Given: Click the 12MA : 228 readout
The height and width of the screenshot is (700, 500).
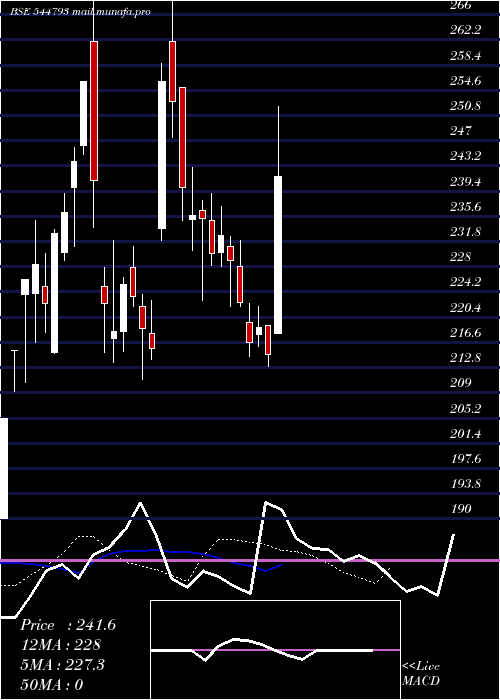Looking at the screenshot, I should click(x=61, y=645).
